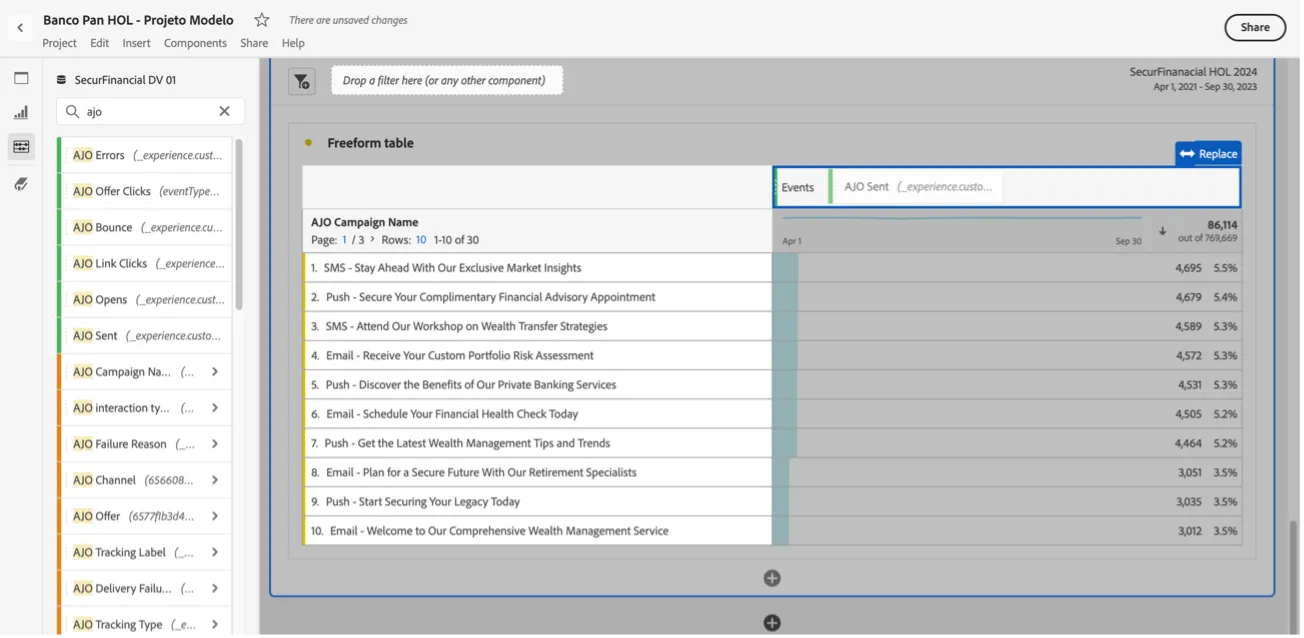The width and height of the screenshot is (1304, 638).
Task: Click the sort arrow in the AJO Sent column
Action: pos(1162,231)
